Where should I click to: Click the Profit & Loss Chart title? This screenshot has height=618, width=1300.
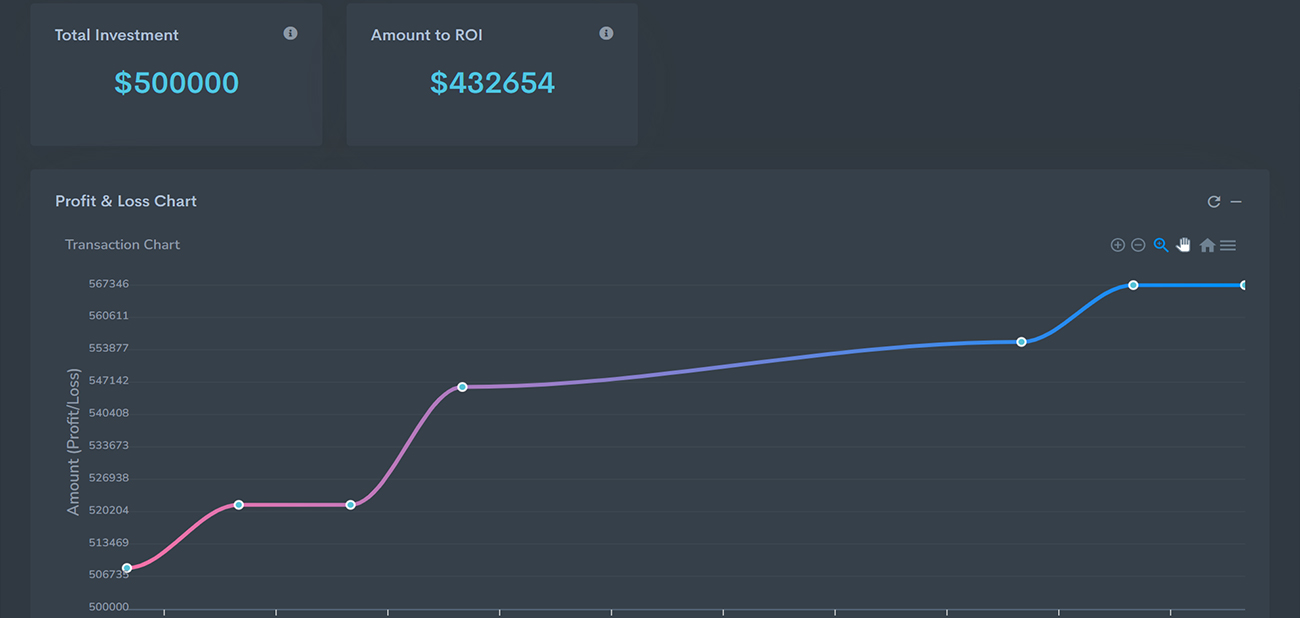coord(126,201)
